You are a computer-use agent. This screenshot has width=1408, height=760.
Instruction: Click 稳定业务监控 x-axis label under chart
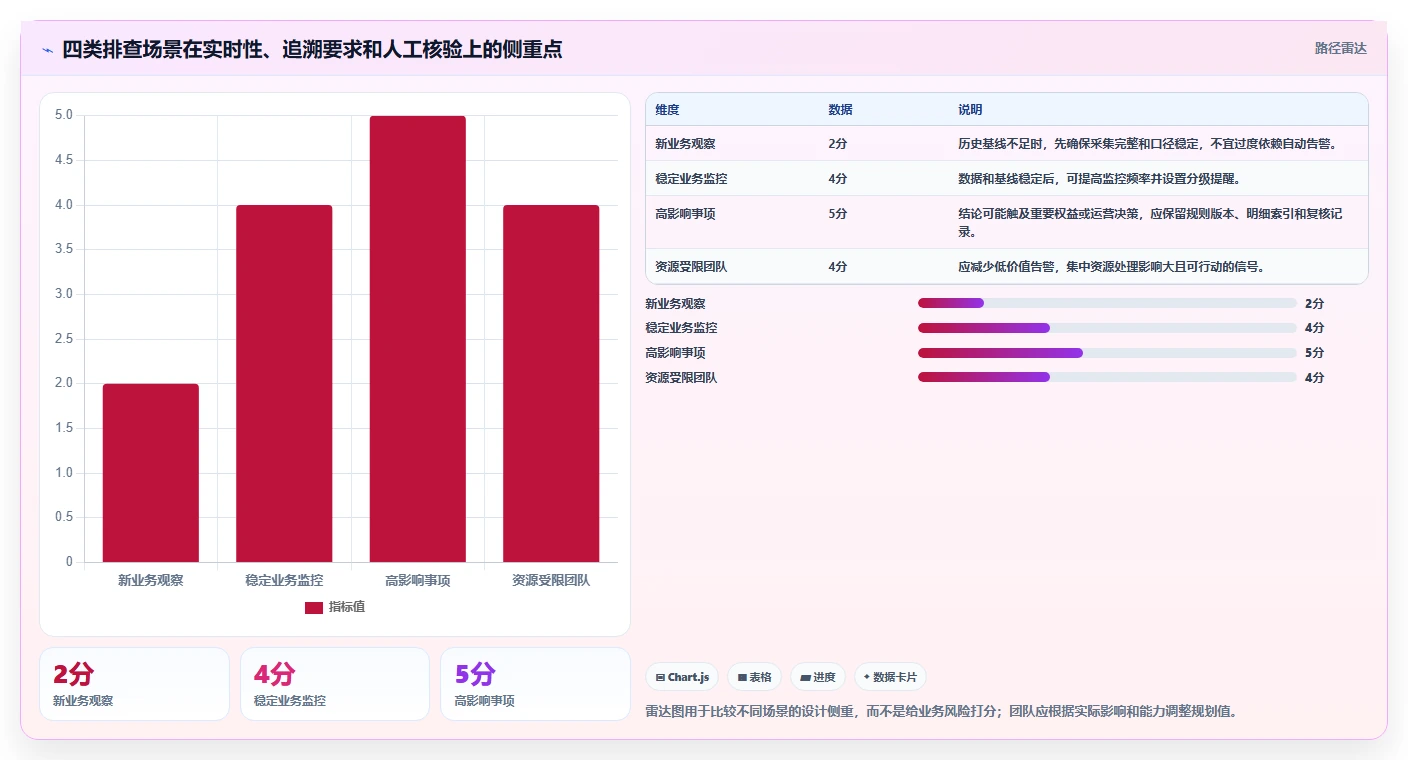[x=284, y=580]
